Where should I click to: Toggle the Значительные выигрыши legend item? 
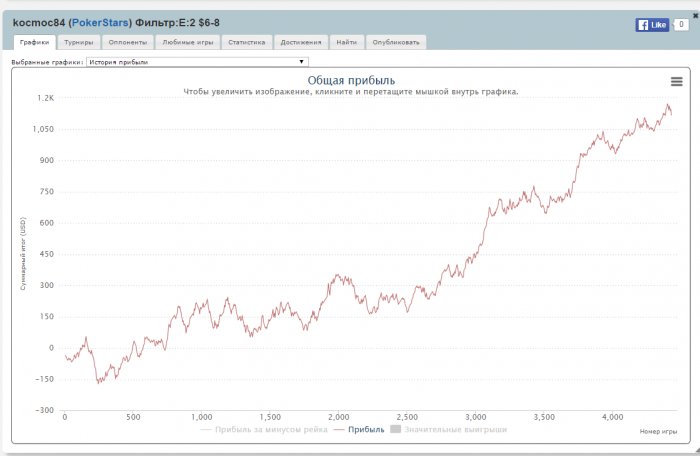point(449,430)
